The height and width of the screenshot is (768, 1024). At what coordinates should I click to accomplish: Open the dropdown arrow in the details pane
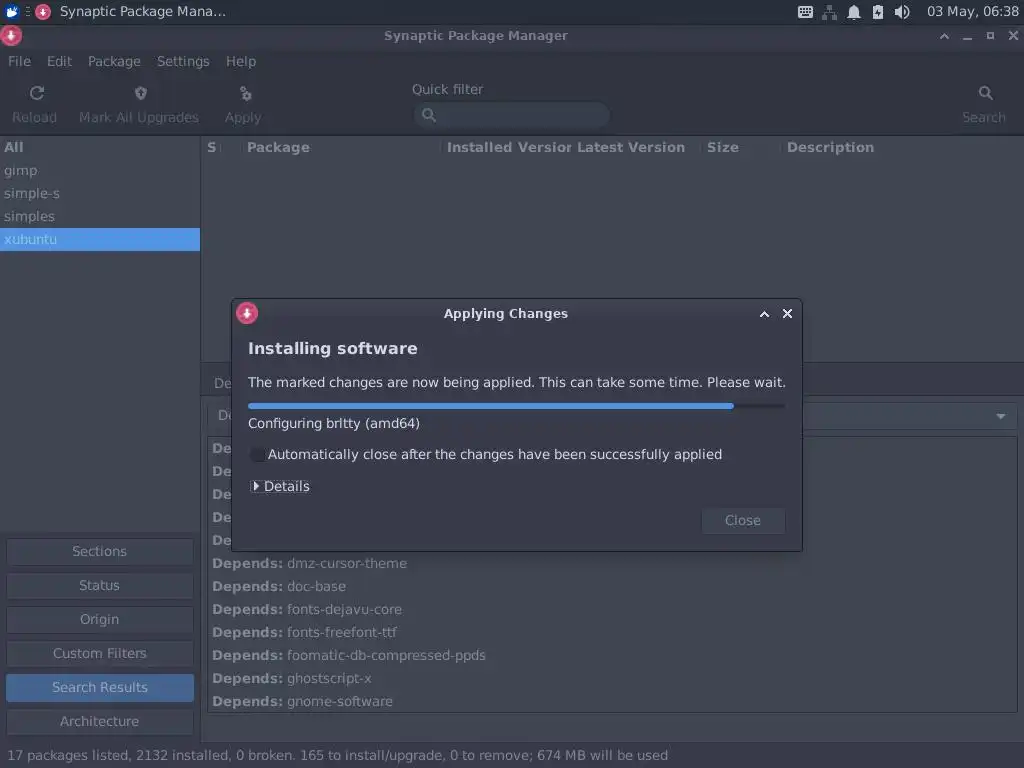[1000, 417]
